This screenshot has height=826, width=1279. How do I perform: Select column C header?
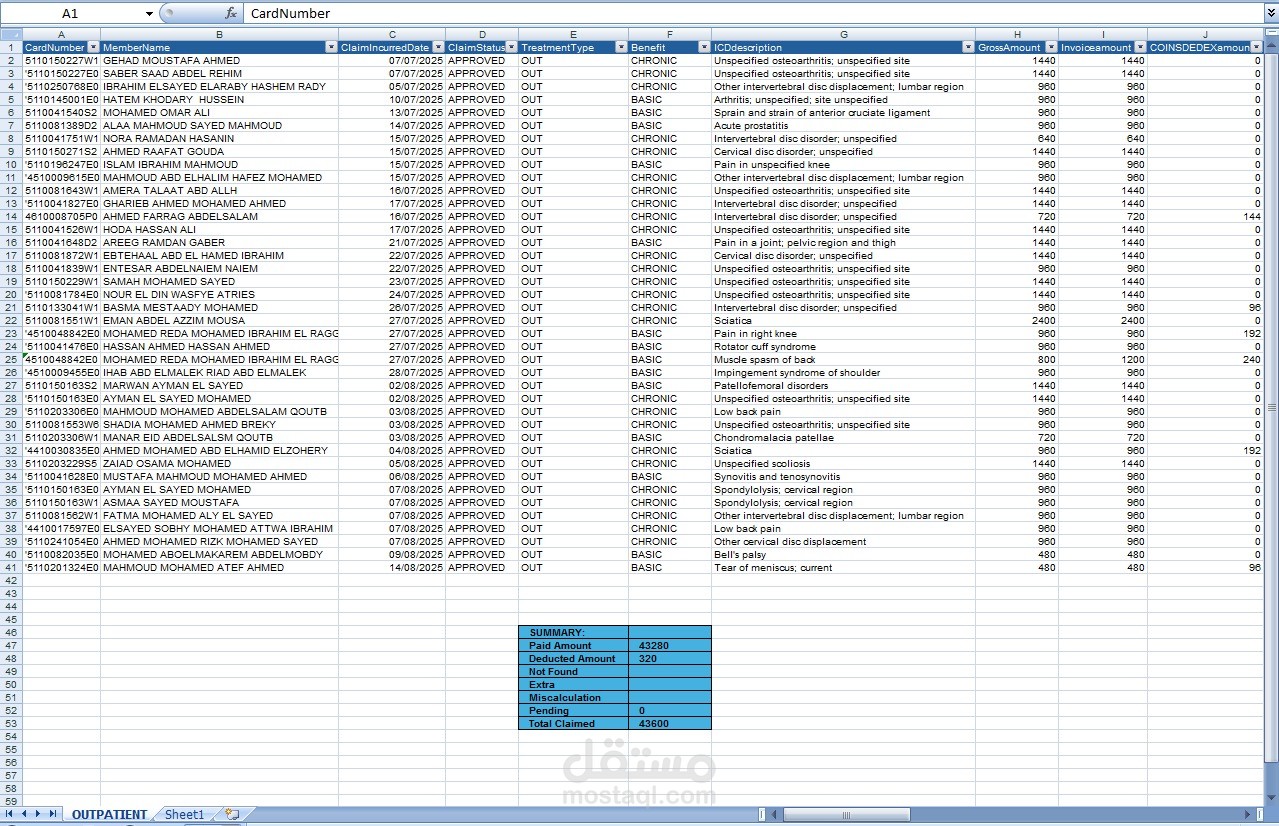pos(392,34)
